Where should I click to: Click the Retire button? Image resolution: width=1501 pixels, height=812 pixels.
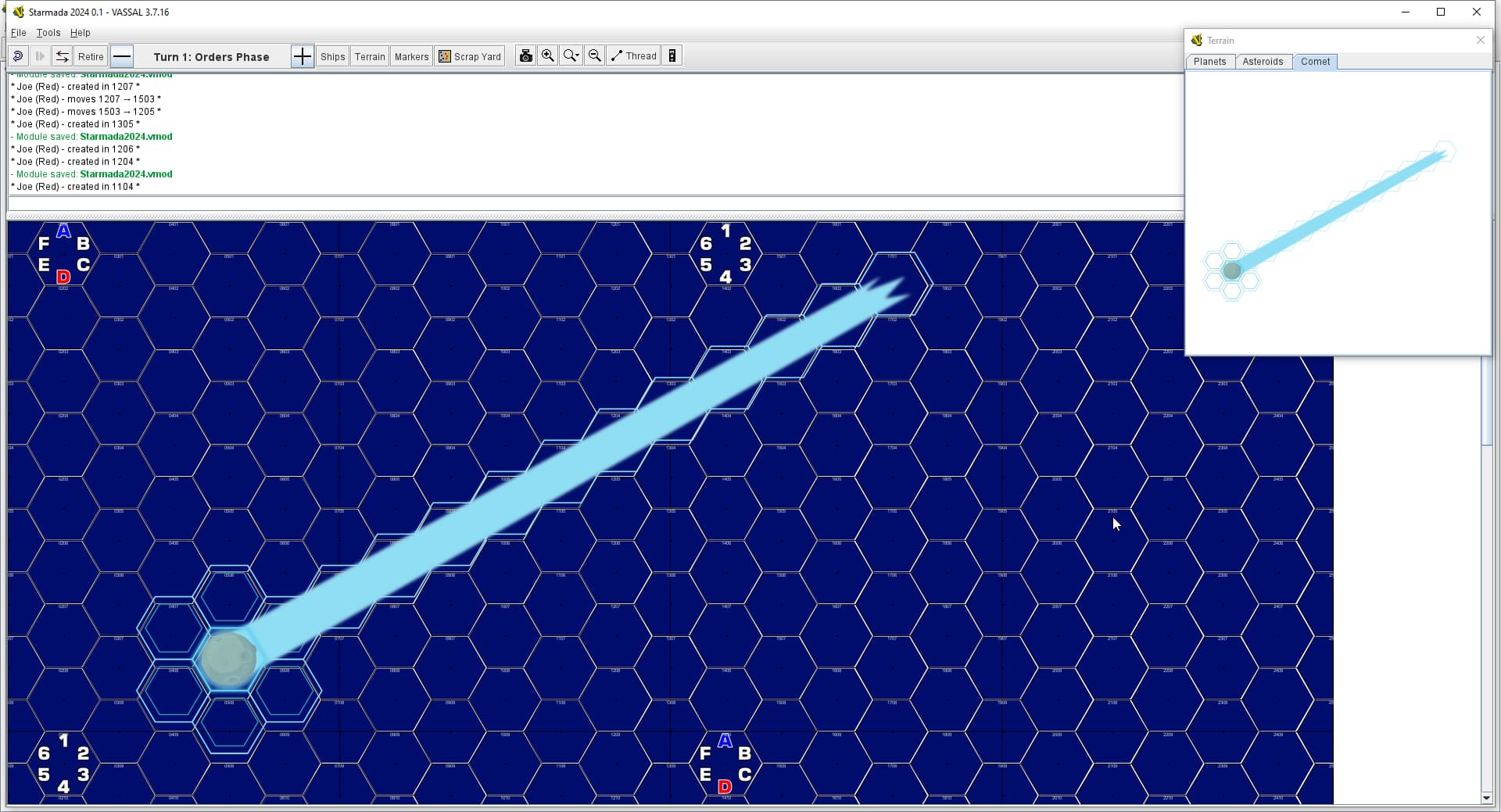[x=91, y=56]
